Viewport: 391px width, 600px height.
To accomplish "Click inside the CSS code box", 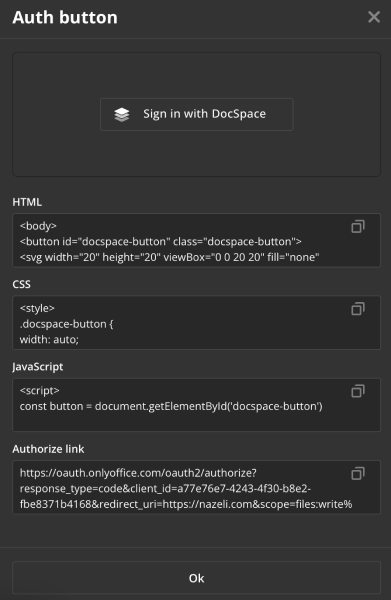I will pyautogui.click(x=197, y=323).
